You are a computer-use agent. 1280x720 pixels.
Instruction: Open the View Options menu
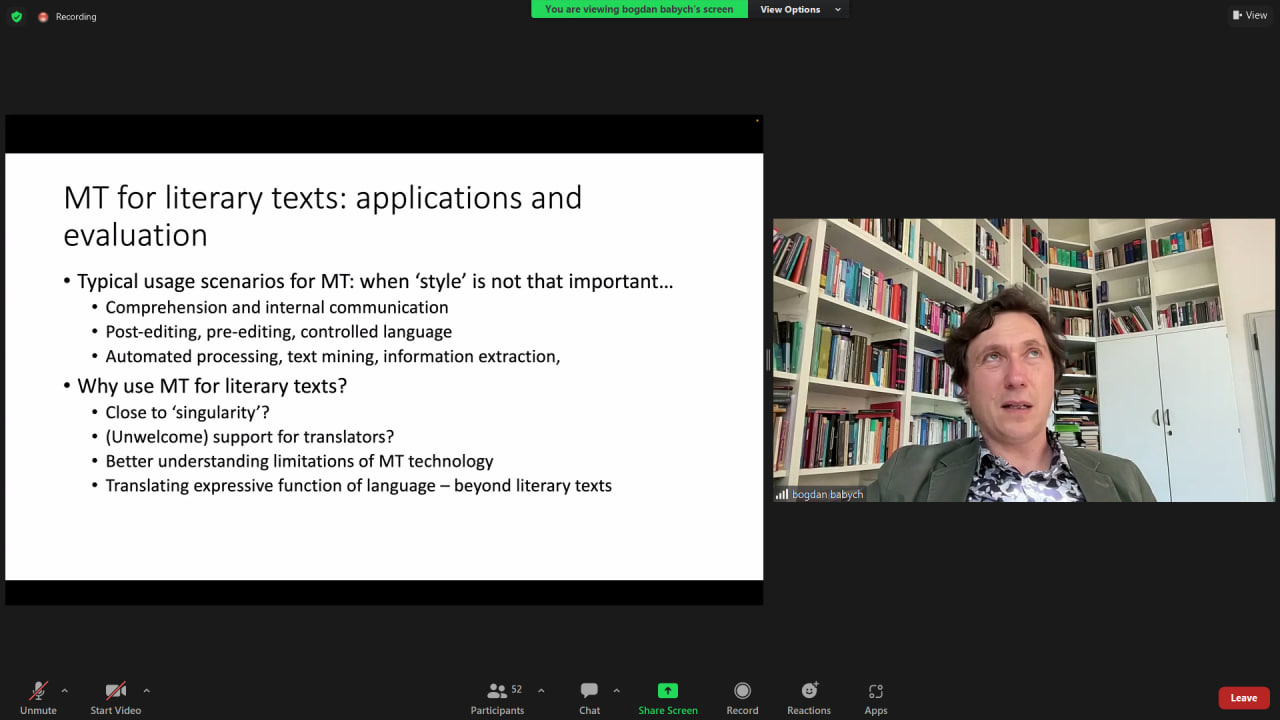click(797, 10)
